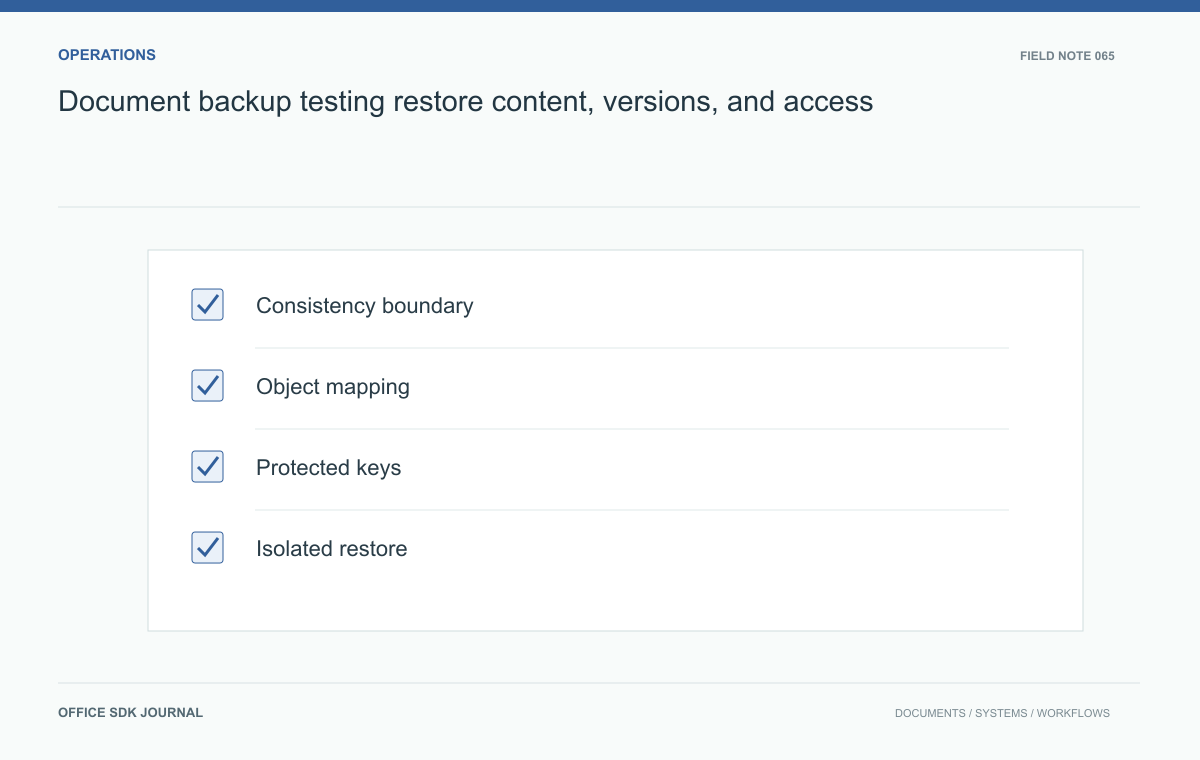Click the 'OFFICE SDK JOURNAL' footer text
The image size is (1200, 760).
(x=131, y=713)
